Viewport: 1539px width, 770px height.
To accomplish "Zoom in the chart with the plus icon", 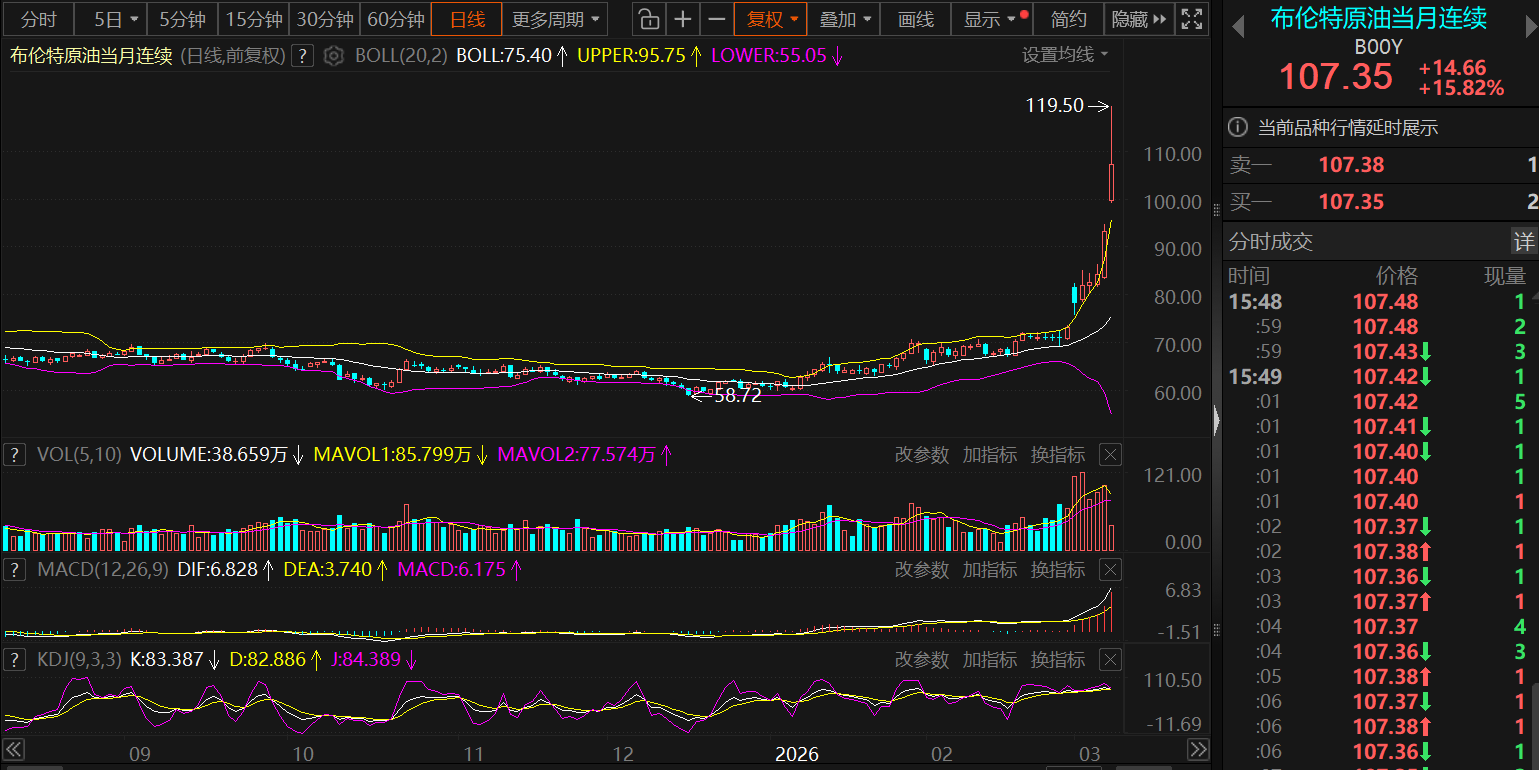I will coord(683,19).
